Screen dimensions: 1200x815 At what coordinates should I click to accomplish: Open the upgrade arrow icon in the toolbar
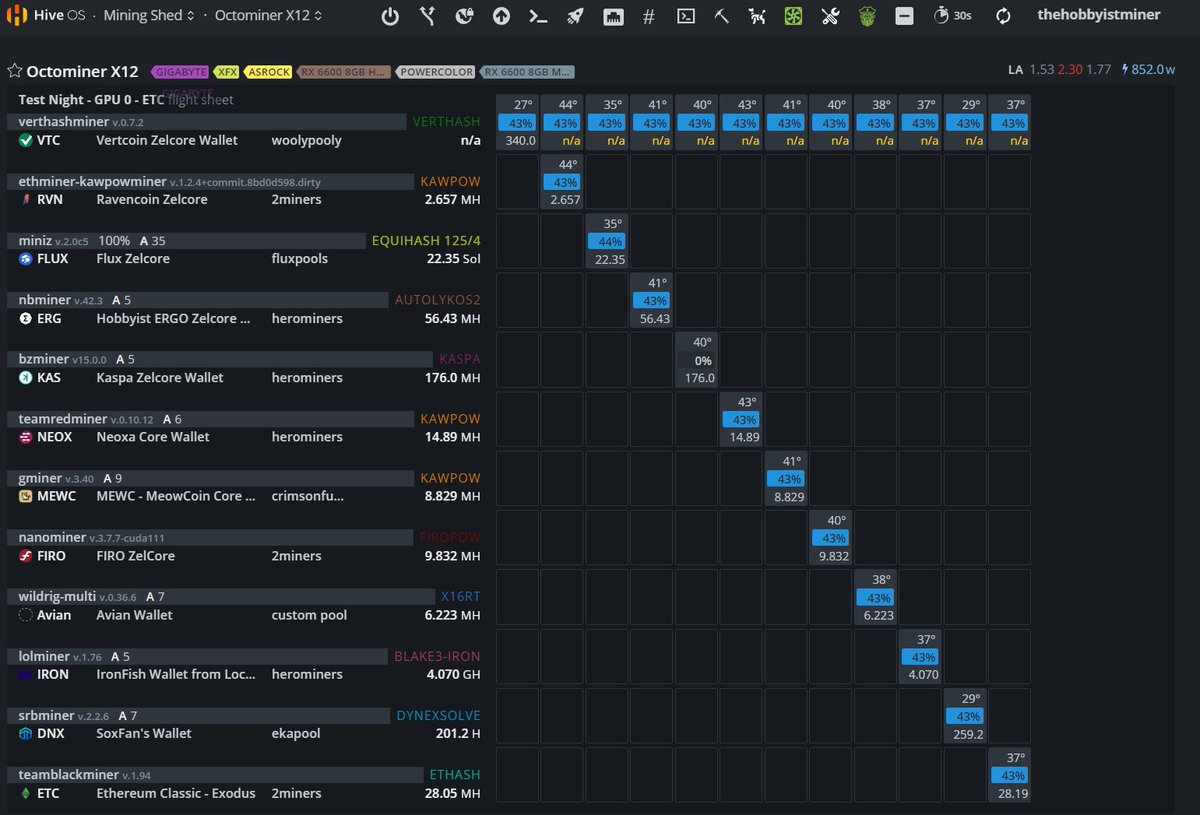(x=500, y=16)
